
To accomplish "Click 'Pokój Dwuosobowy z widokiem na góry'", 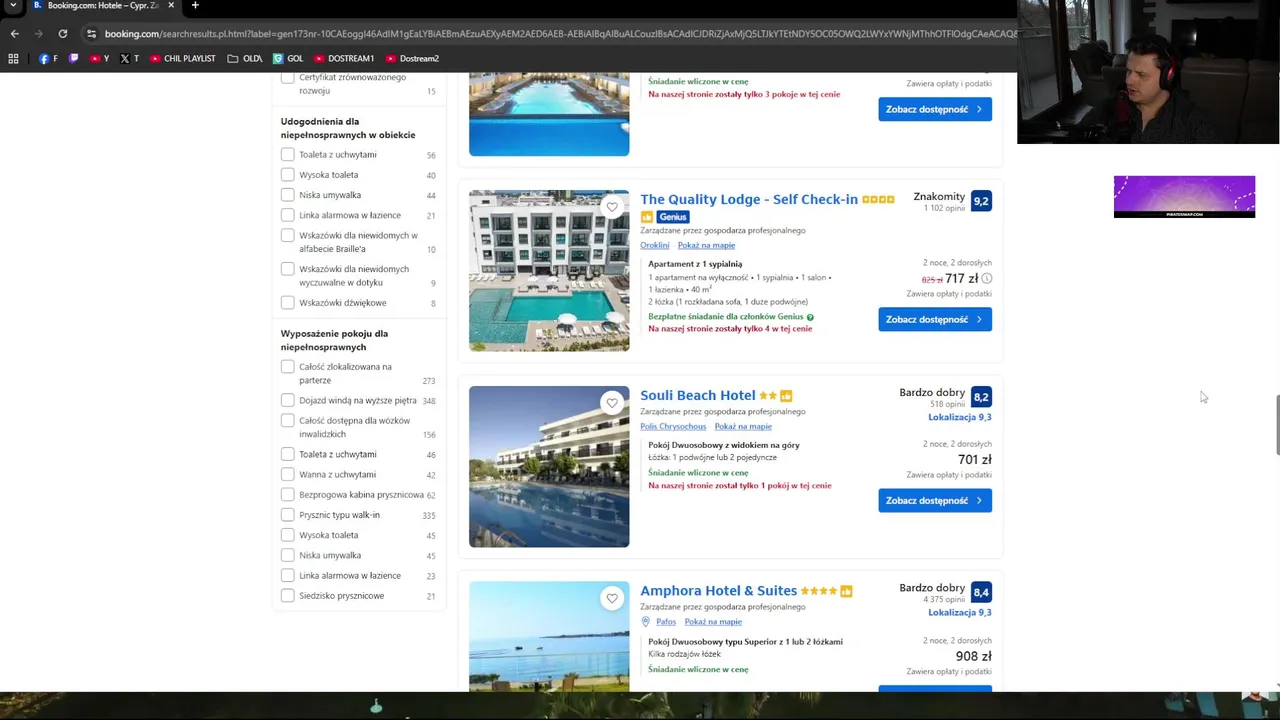I will click(724, 445).
